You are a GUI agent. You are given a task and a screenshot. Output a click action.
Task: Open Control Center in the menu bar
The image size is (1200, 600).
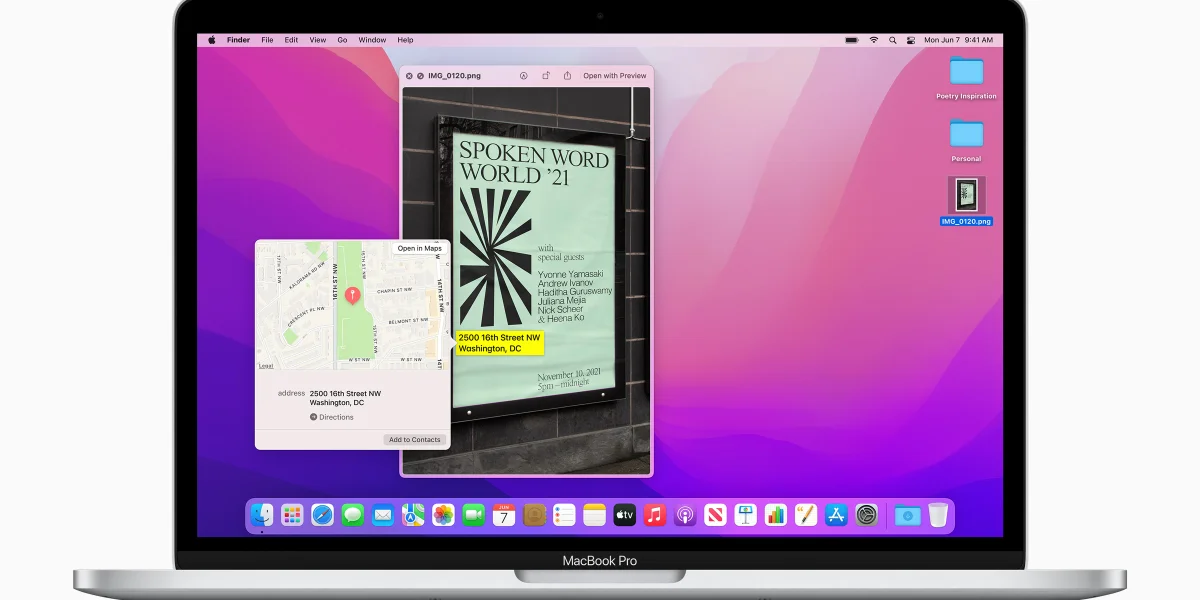(911, 40)
